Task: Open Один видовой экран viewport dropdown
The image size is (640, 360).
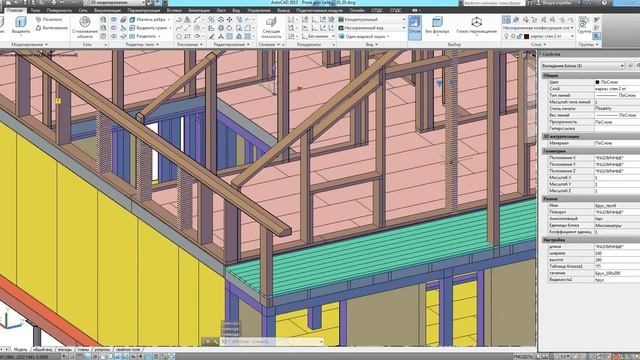Action: point(364,36)
